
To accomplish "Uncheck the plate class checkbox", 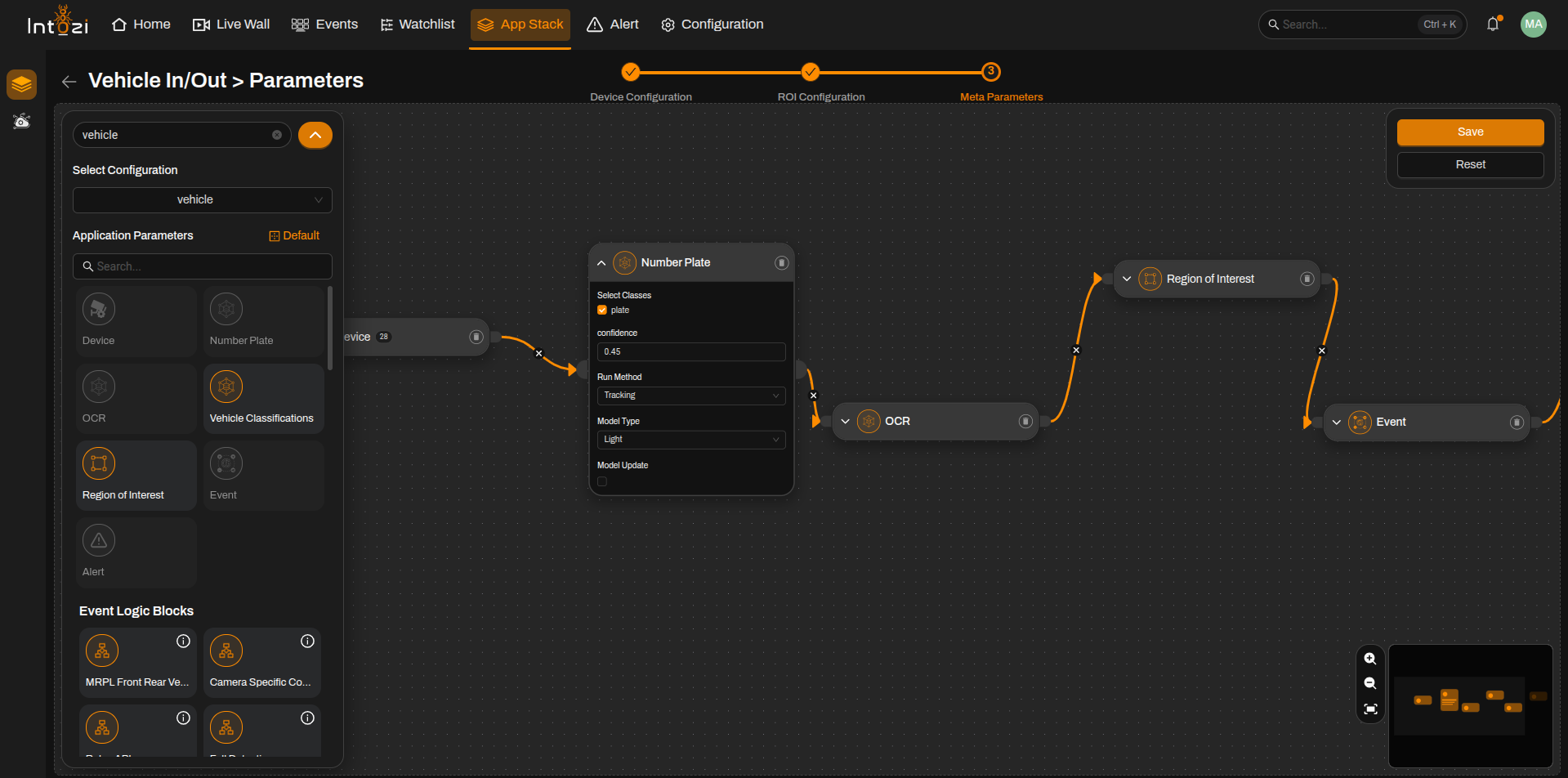I will point(602,311).
